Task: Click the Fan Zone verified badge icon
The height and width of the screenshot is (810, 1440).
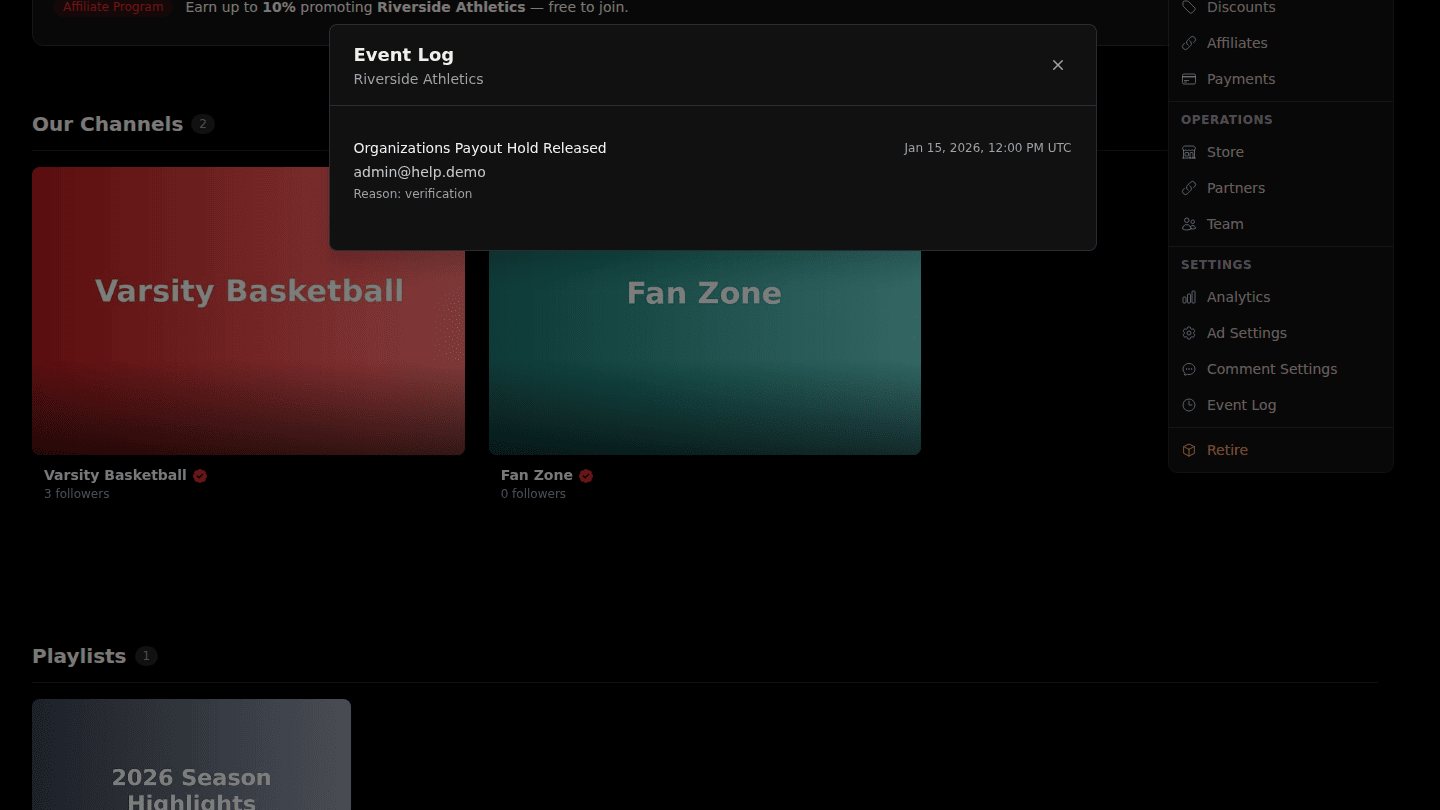Action: coord(586,476)
